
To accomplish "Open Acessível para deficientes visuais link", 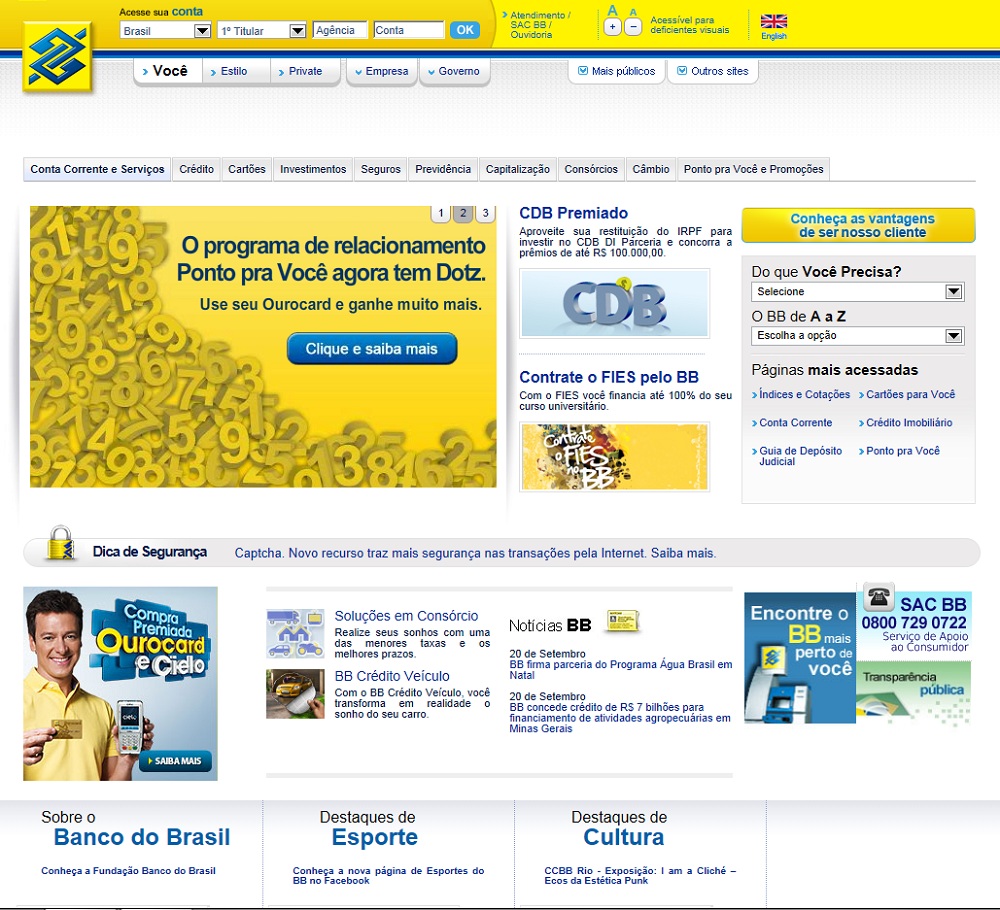I will (x=689, y=25).
